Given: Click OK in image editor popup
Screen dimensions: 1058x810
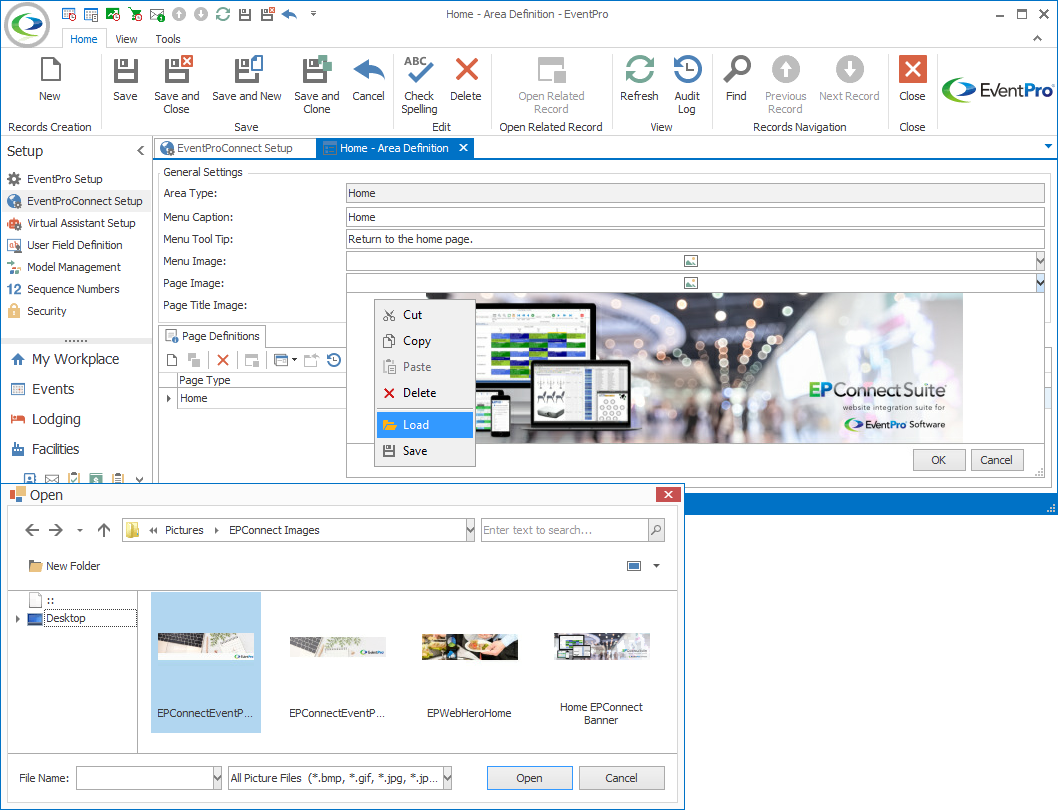Looking at the screenshot, I should click(x=939, y=460).
